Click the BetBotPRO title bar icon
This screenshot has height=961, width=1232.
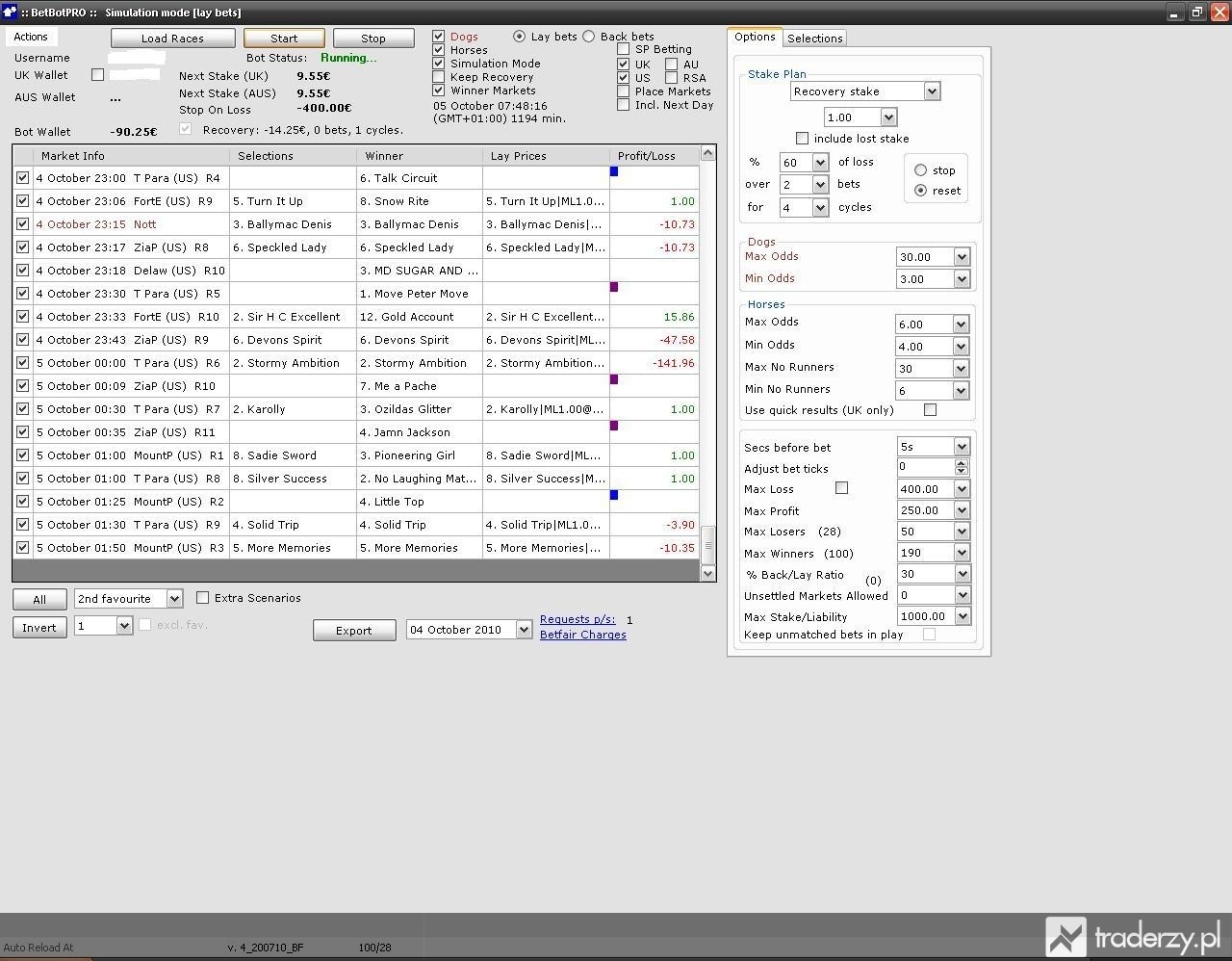click(x=10, y=12)
